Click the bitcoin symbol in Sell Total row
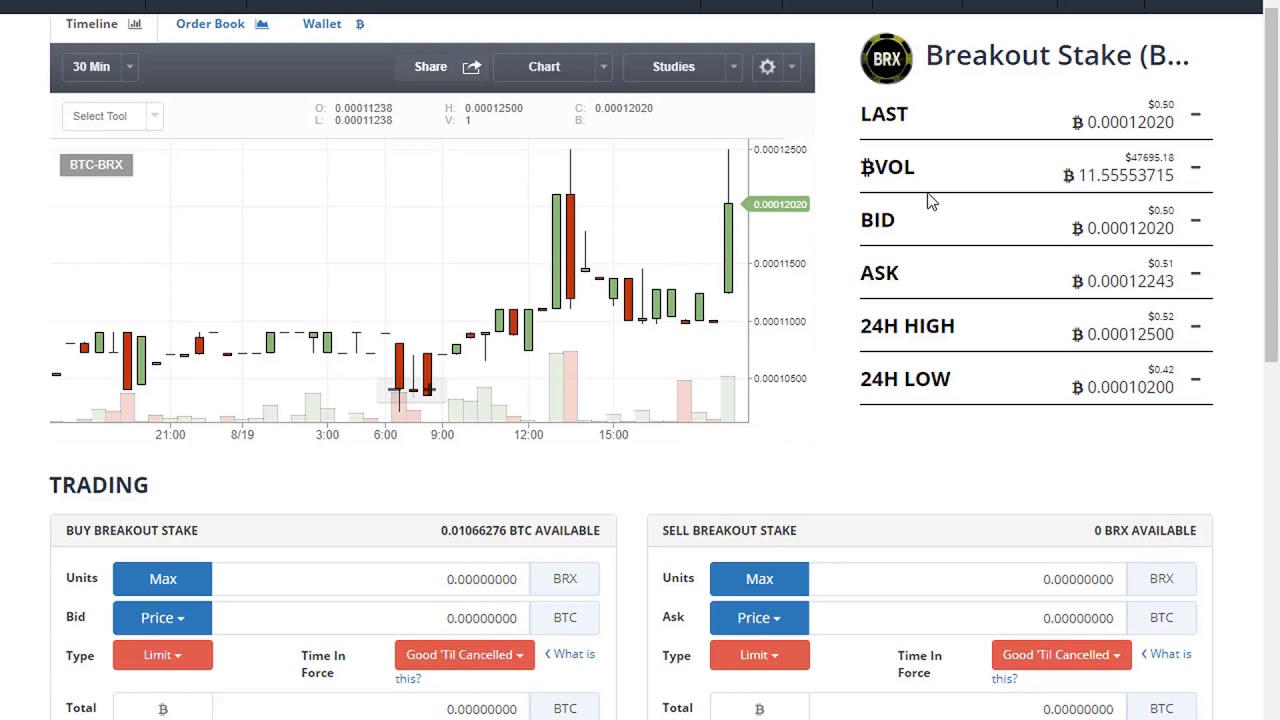 (x=759, y=708)
